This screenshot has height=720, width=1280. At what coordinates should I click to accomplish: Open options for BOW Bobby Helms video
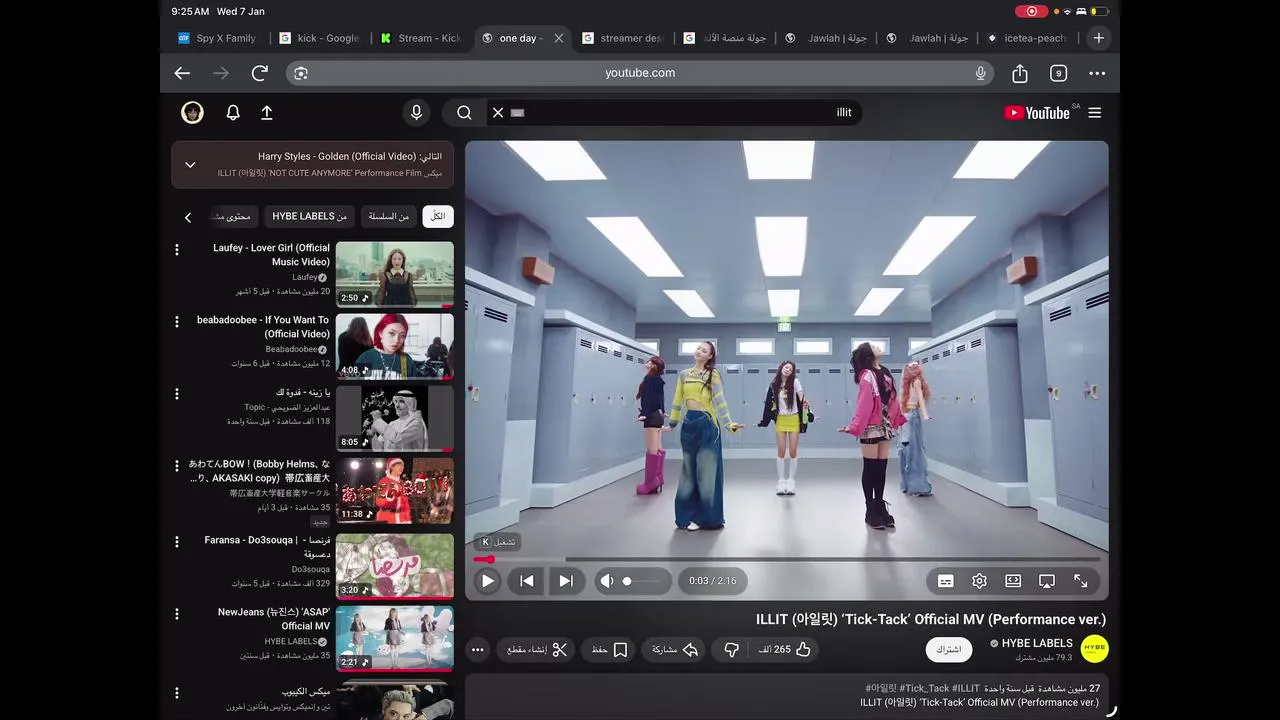click(x=177, y=466)
